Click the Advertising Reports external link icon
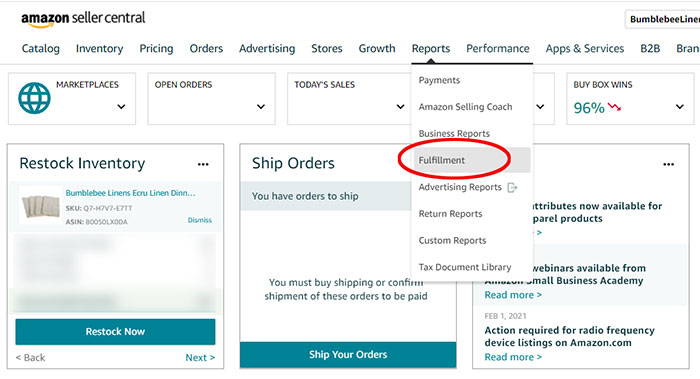The image size is (700, 379). tap(512, 187)
